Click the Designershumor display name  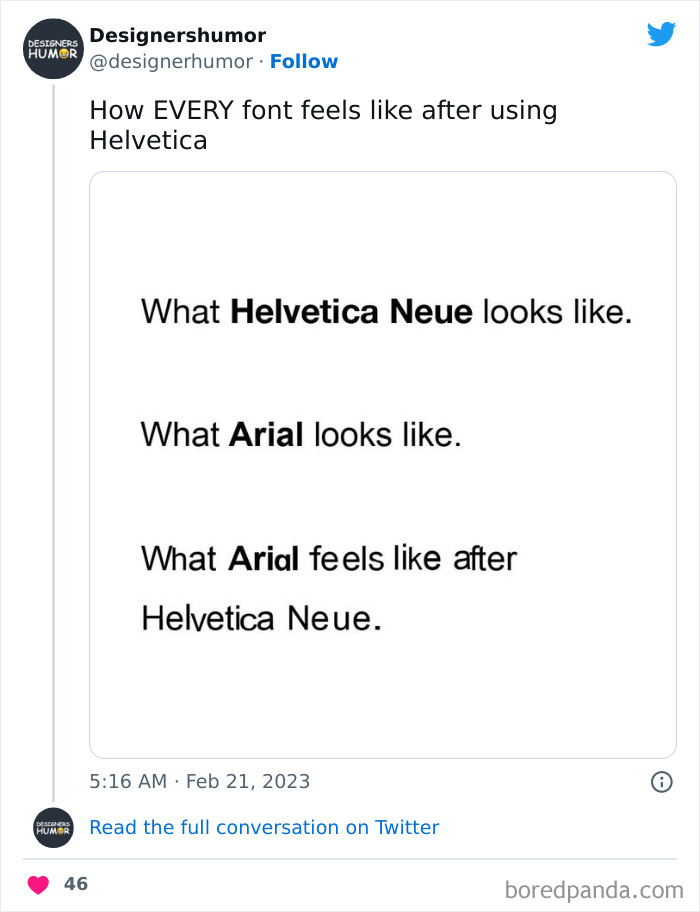[x=177, y=35]
